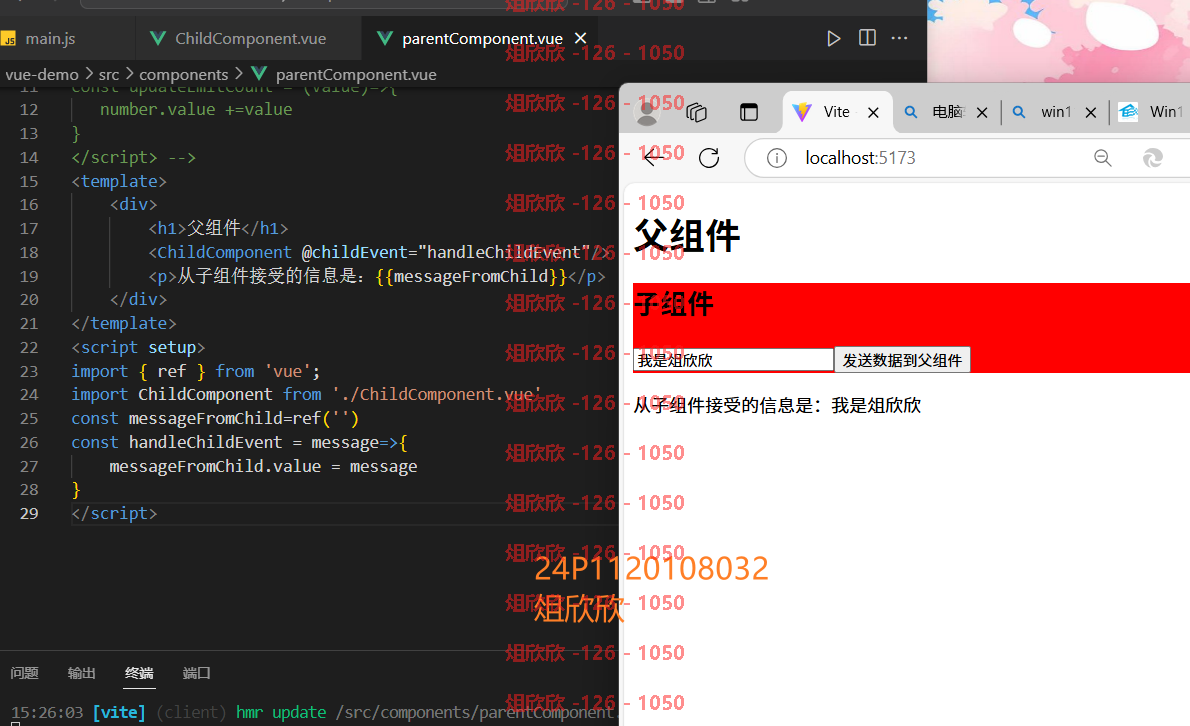The image size is (1190, 726).
Task: Open the editor more actions ellipsis
Action: [899, 38]
